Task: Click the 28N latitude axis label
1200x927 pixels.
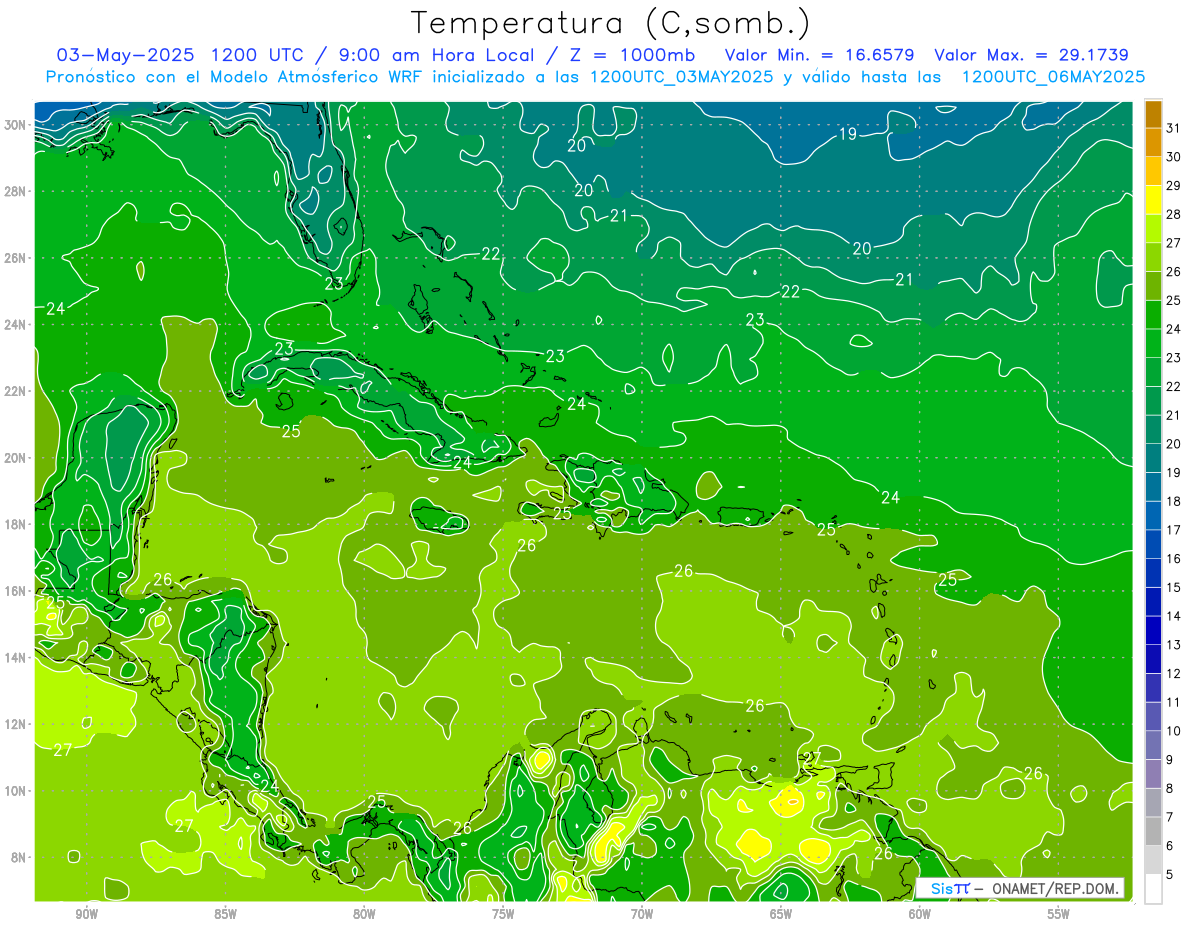Action: click(x=15, y=191)
